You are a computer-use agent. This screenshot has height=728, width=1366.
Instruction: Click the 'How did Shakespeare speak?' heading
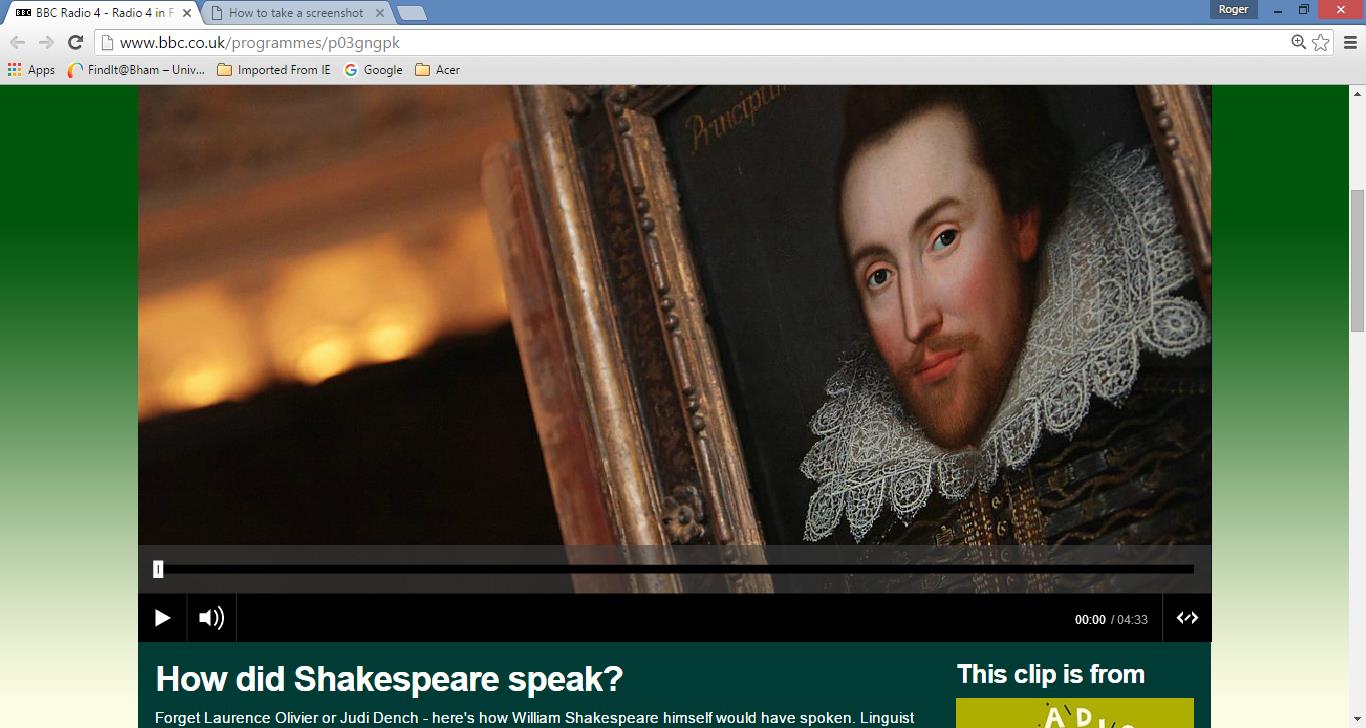tap(389, 679)
